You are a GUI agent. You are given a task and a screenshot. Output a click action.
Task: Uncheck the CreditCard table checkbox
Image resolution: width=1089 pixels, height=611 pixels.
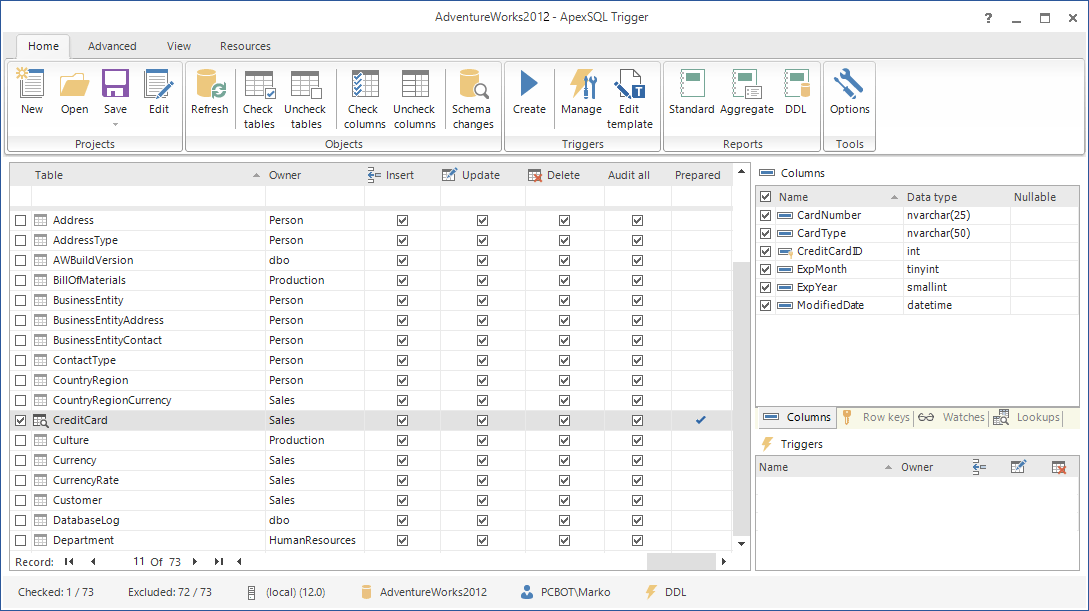tap(20, 420)
